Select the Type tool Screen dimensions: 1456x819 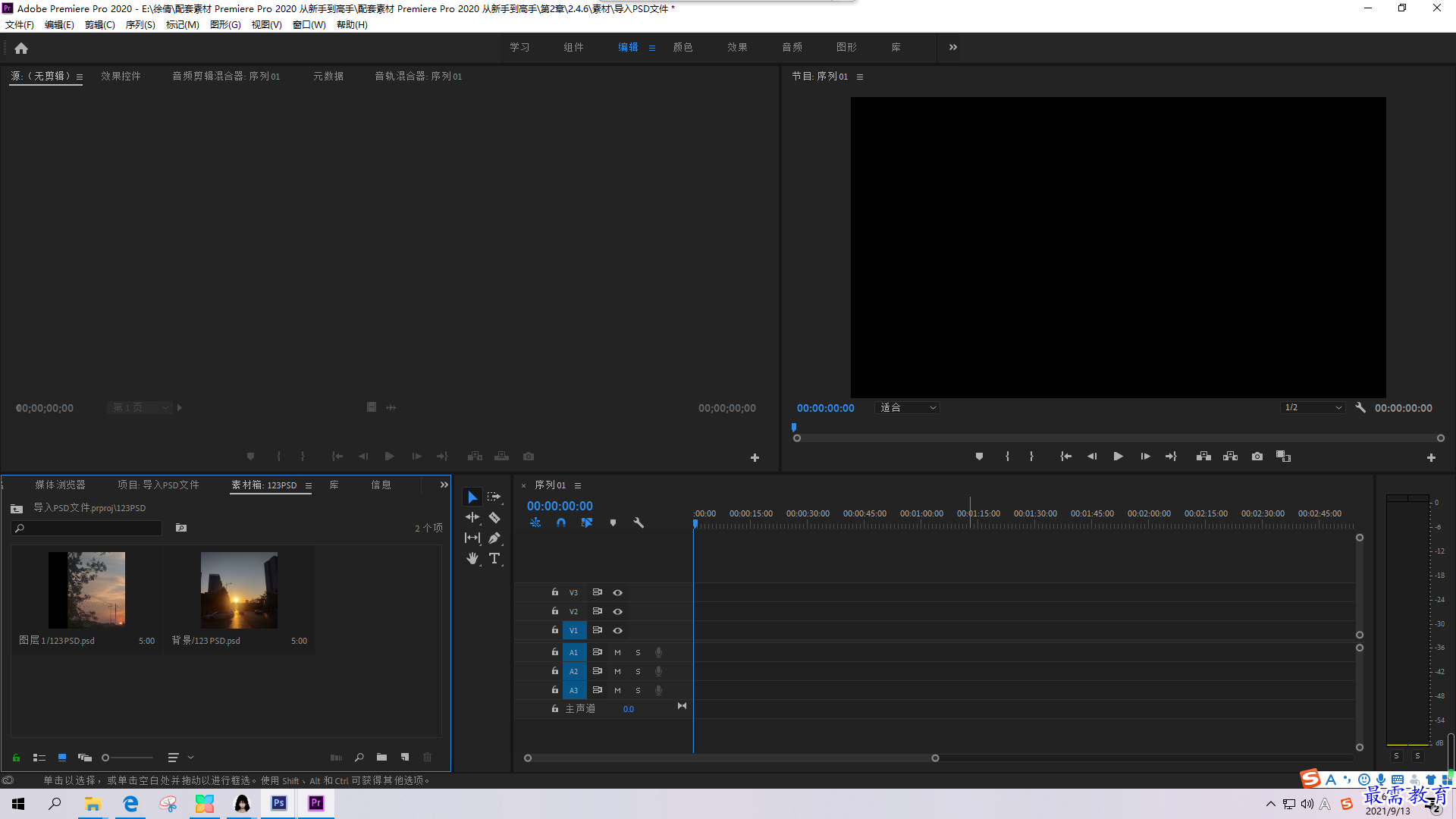click(x=494, y=558)
